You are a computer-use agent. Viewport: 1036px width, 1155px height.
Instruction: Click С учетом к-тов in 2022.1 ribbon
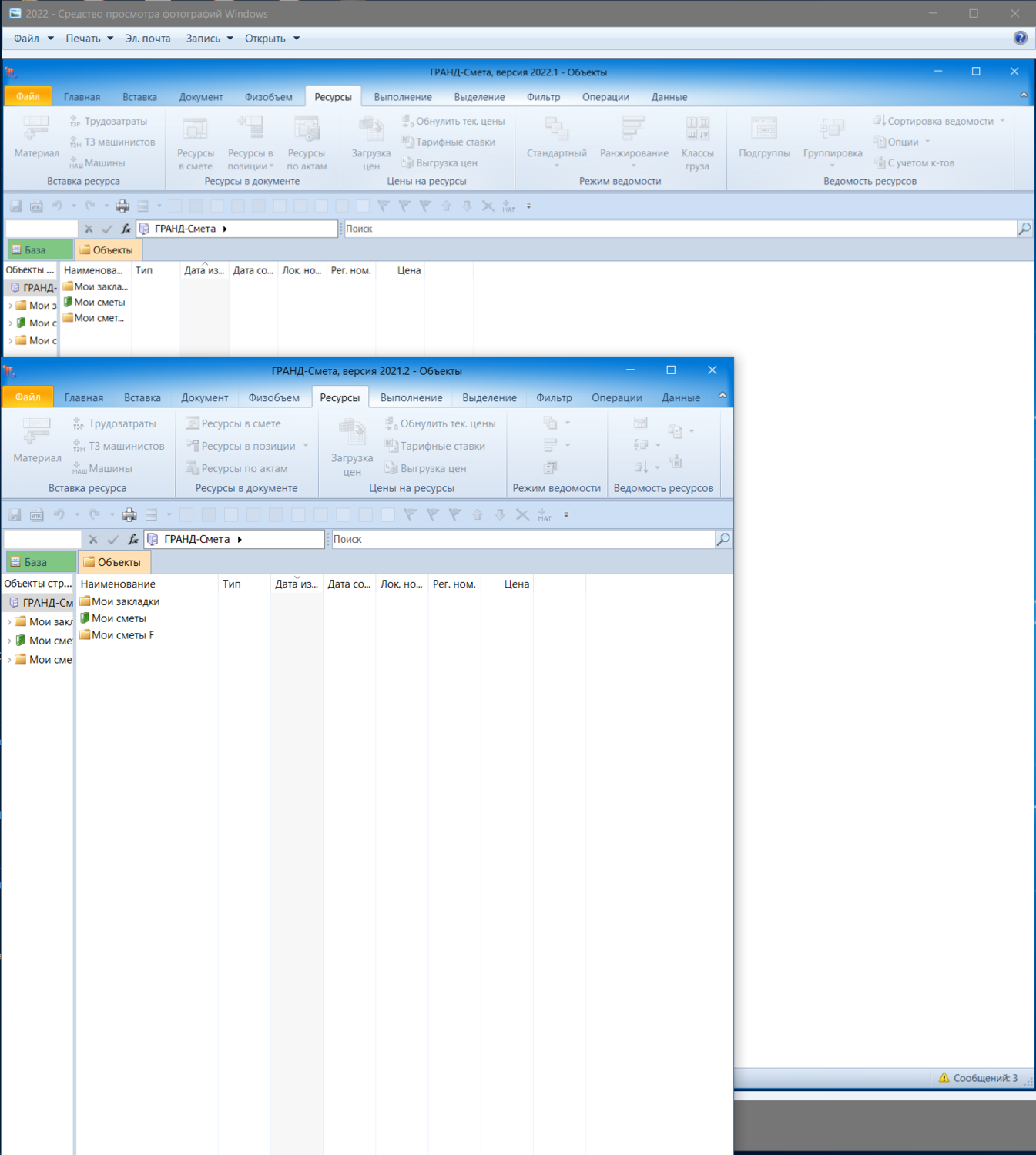[914, 162]
